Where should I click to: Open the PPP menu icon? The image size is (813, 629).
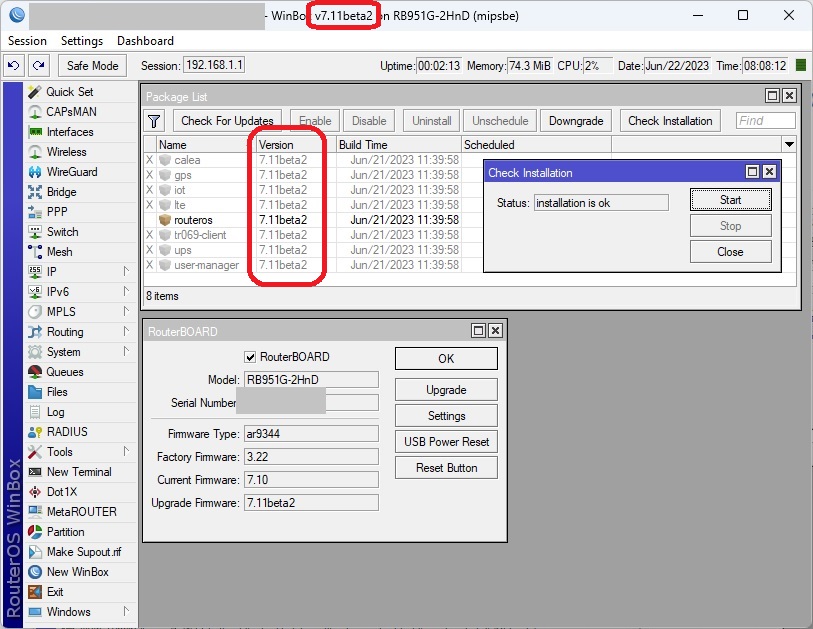coord(35,212)
